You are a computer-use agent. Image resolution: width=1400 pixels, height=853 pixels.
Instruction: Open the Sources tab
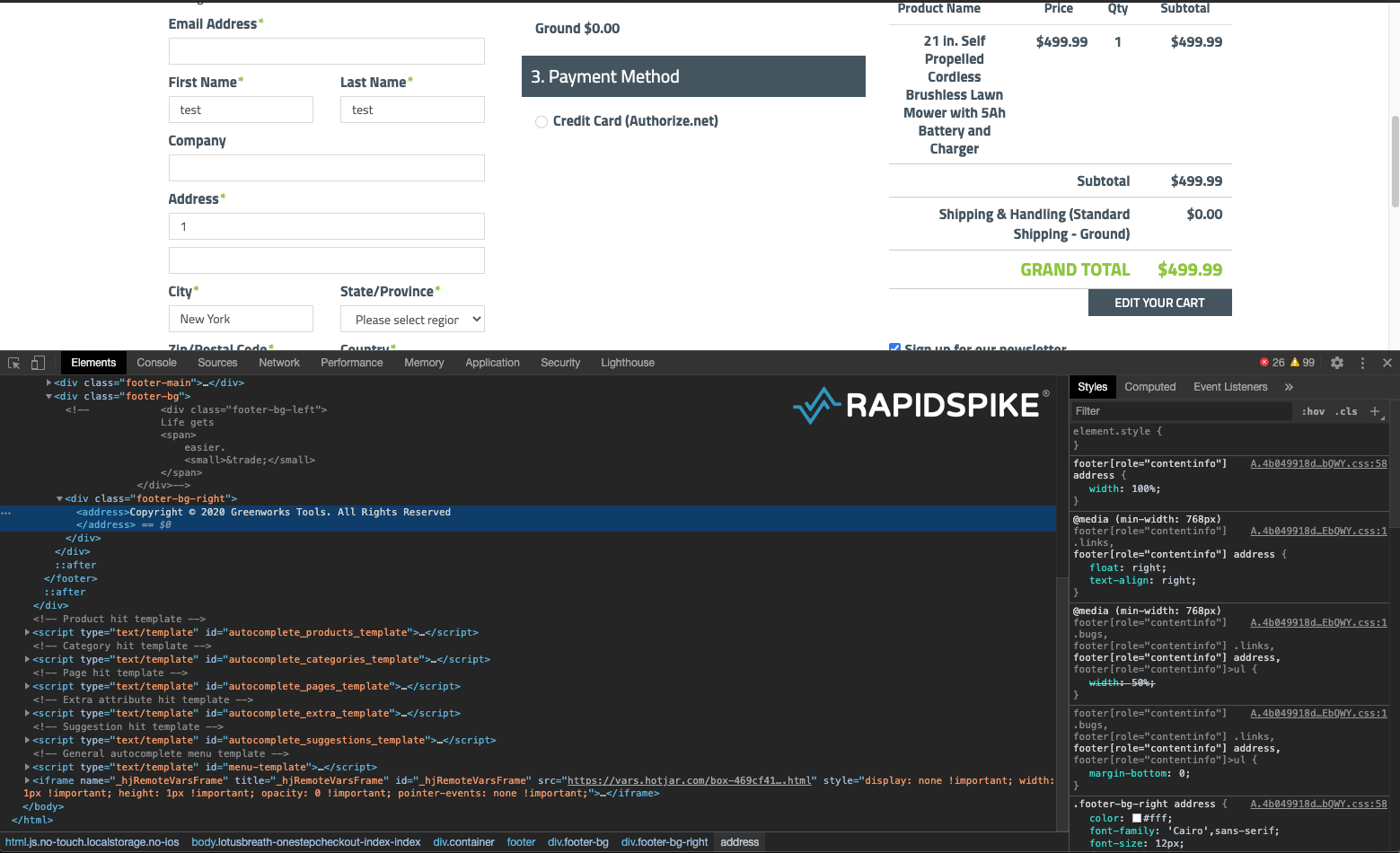coord(217,363)
